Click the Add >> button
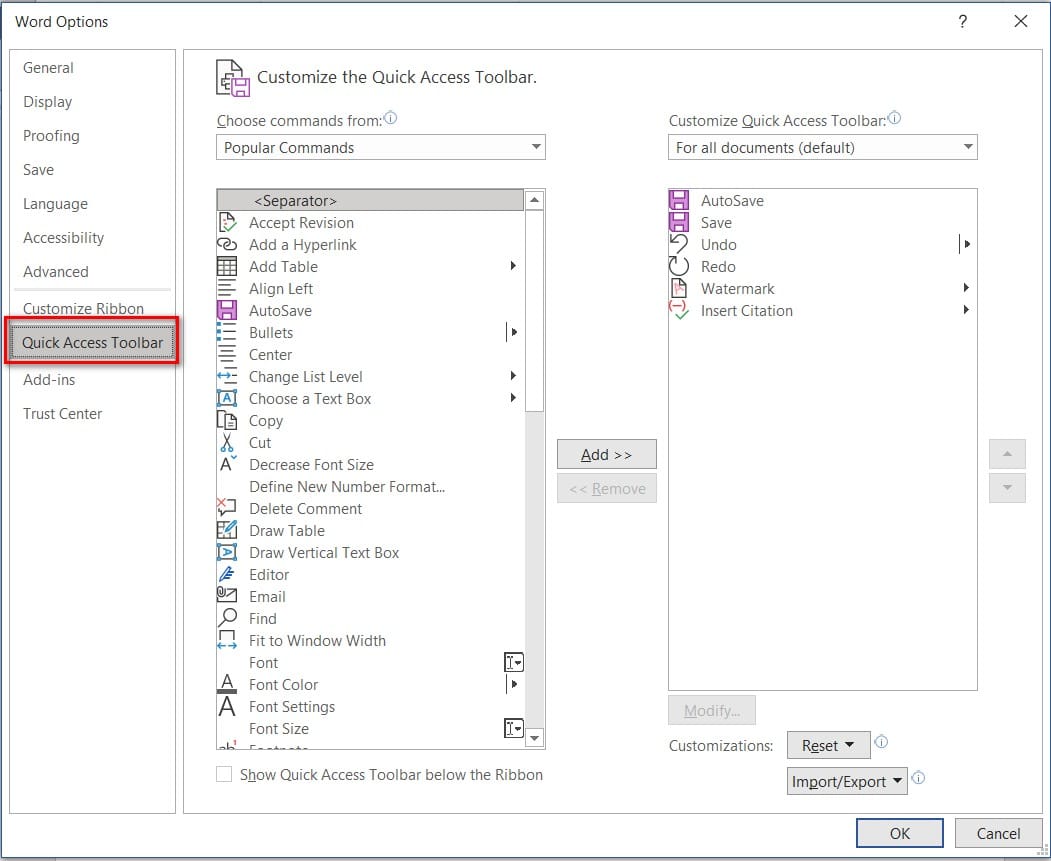Viewport: 1051px width, 861px height. tap(607, 454)
